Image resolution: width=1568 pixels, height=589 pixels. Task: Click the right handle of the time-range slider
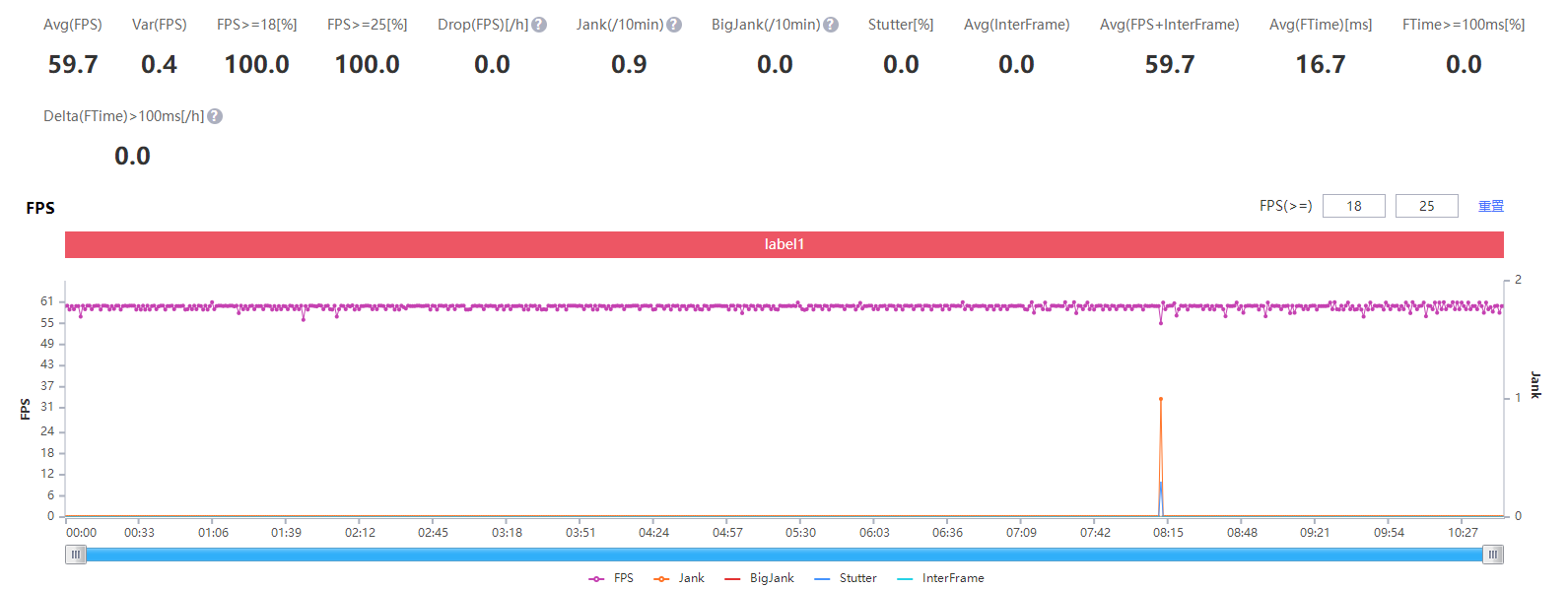click(x=1493, y=555)
